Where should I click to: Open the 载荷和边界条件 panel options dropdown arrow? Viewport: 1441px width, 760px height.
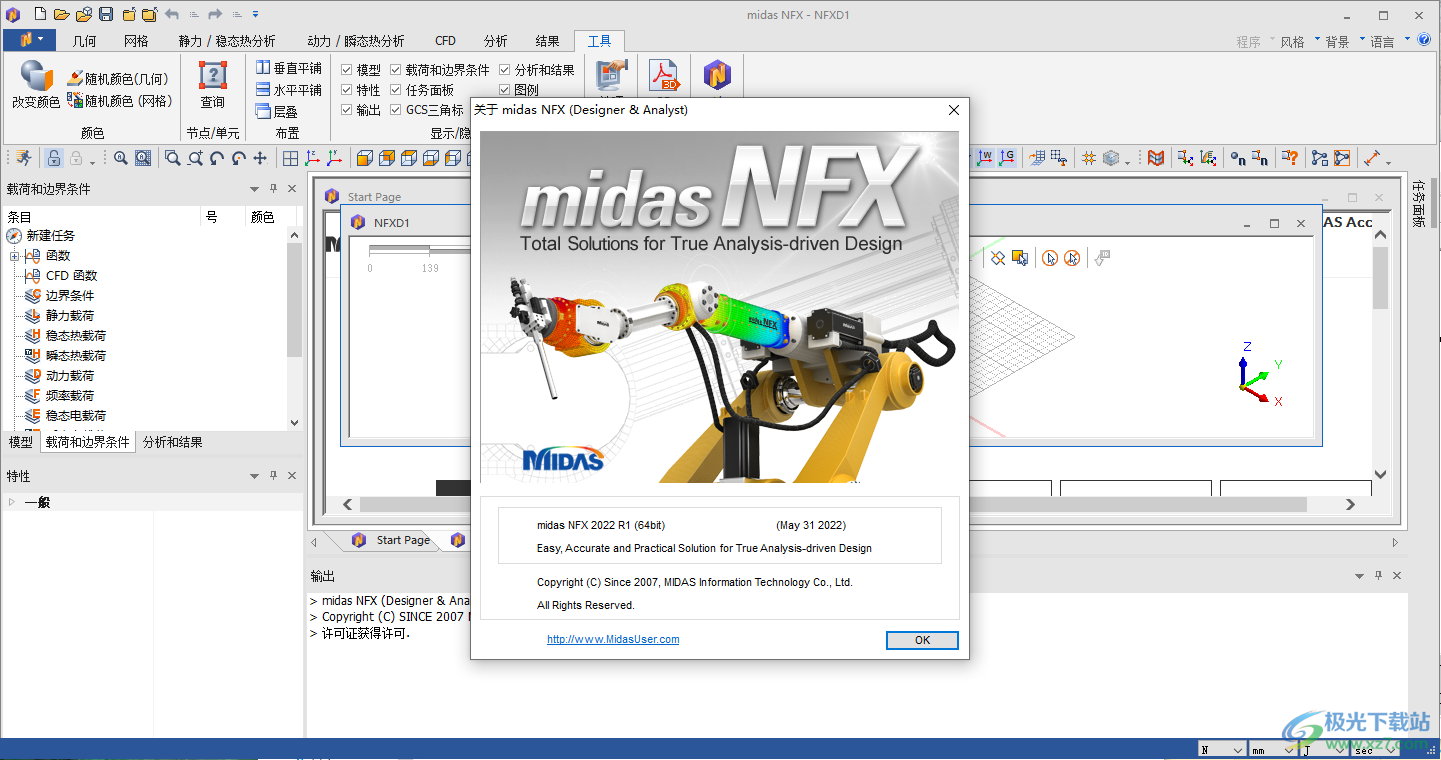(254, 189)
